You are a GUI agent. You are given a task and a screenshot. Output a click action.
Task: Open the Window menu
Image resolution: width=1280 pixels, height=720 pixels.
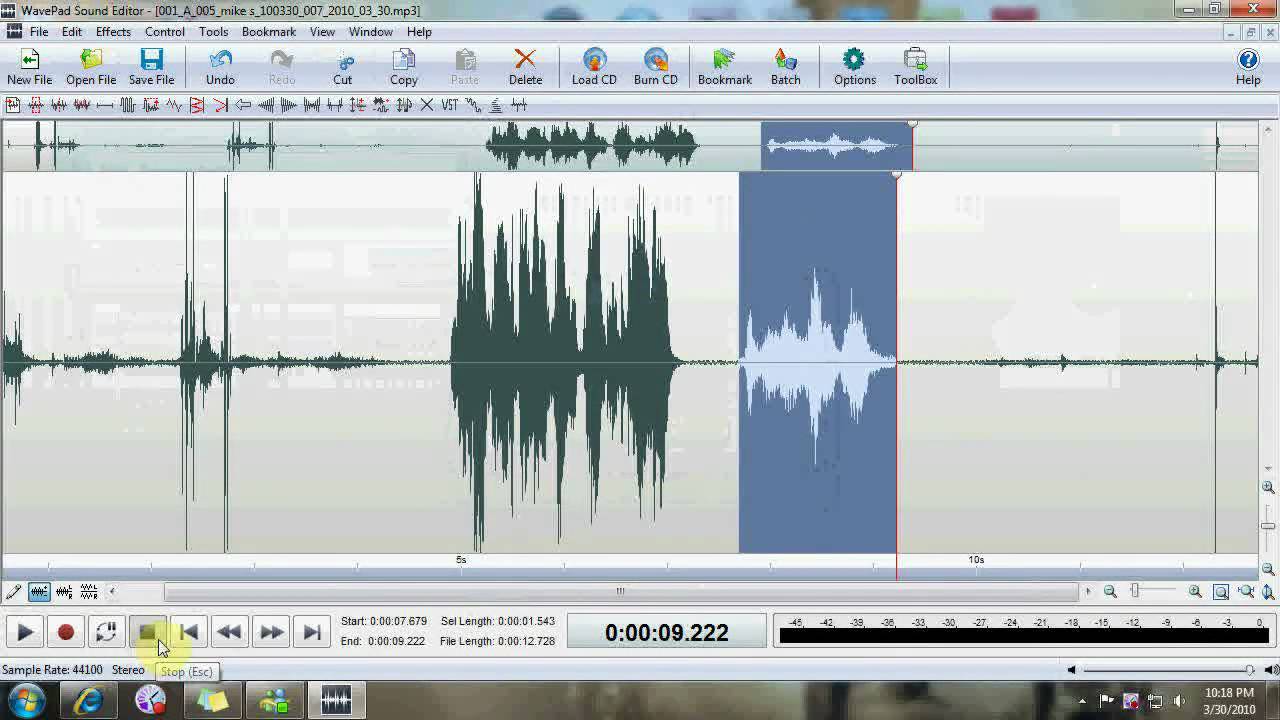pyautogui.click(x=370, y=32)
